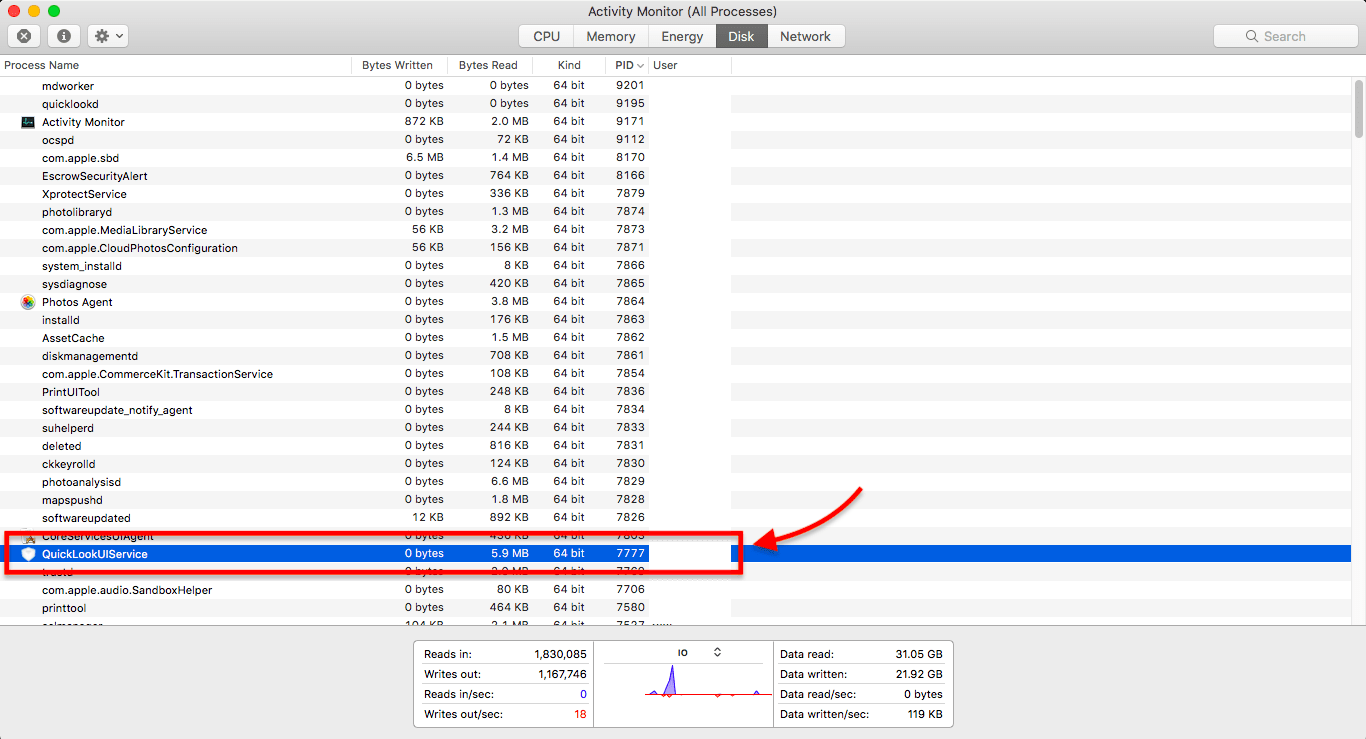
Task: Switch to the CPU tab
Action: [x=546, y=36]
